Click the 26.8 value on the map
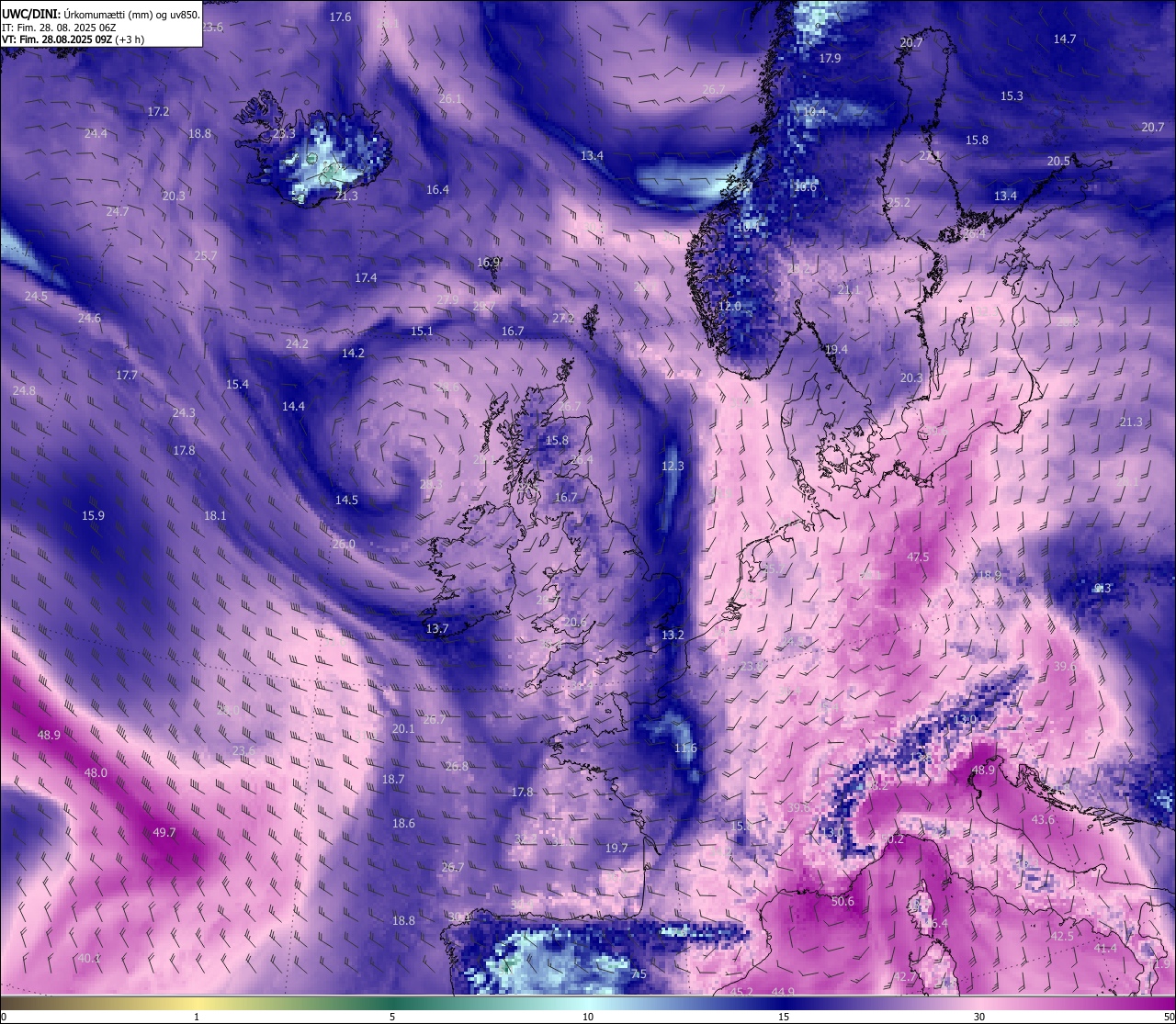The height and width of the screenshot is (1024, 1176). tap(457, 767)
